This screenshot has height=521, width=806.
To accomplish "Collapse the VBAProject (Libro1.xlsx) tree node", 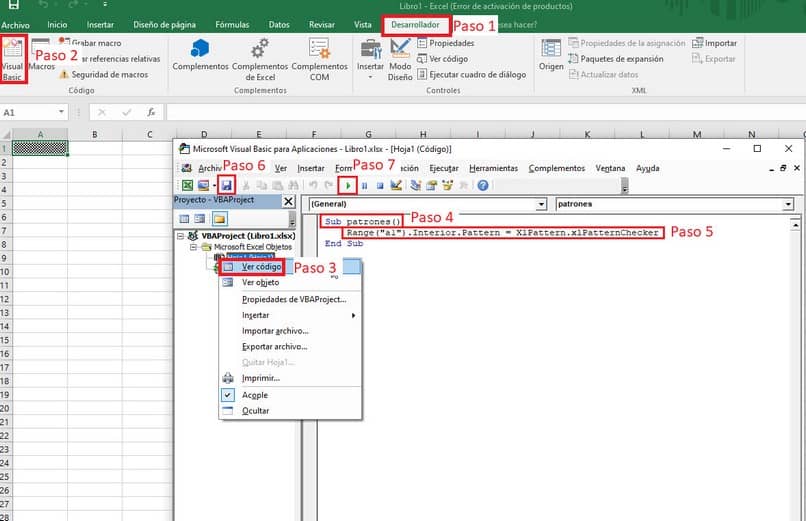I will 180,236.
